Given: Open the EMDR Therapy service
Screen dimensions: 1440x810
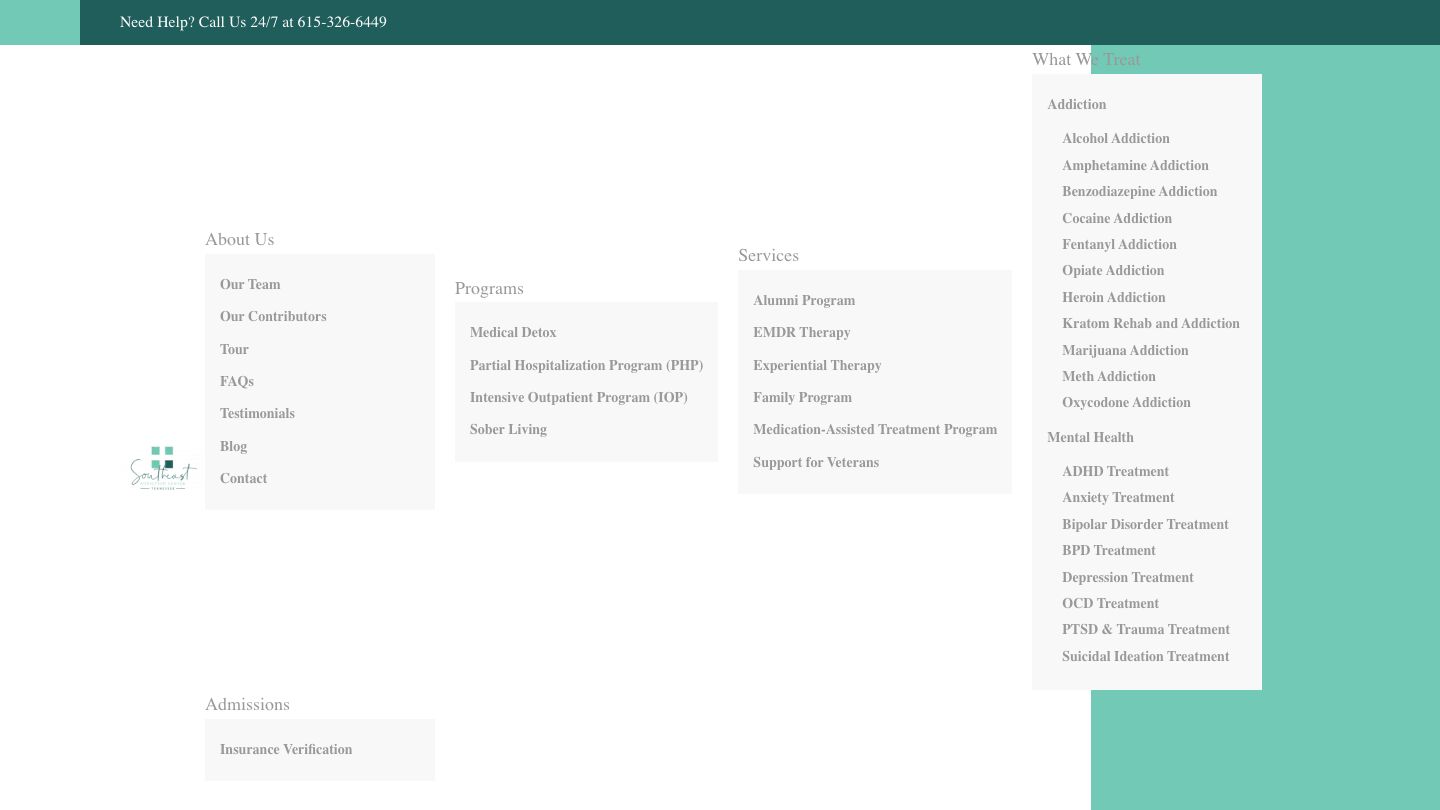Looking at the screenshot, I should (801, 332).
